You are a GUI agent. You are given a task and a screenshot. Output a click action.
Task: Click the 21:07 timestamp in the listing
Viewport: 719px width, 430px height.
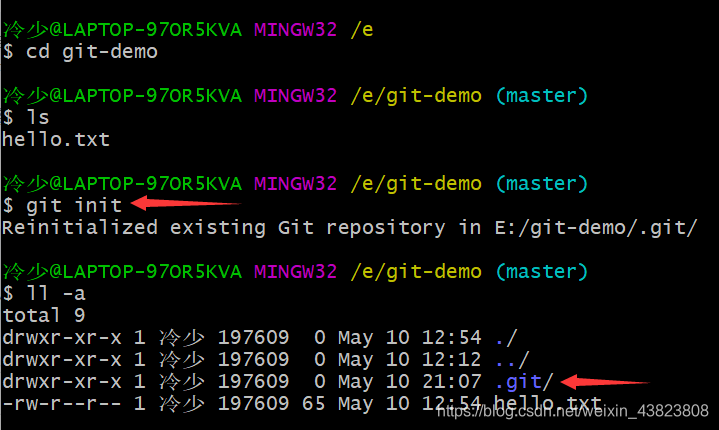point(456,381)
